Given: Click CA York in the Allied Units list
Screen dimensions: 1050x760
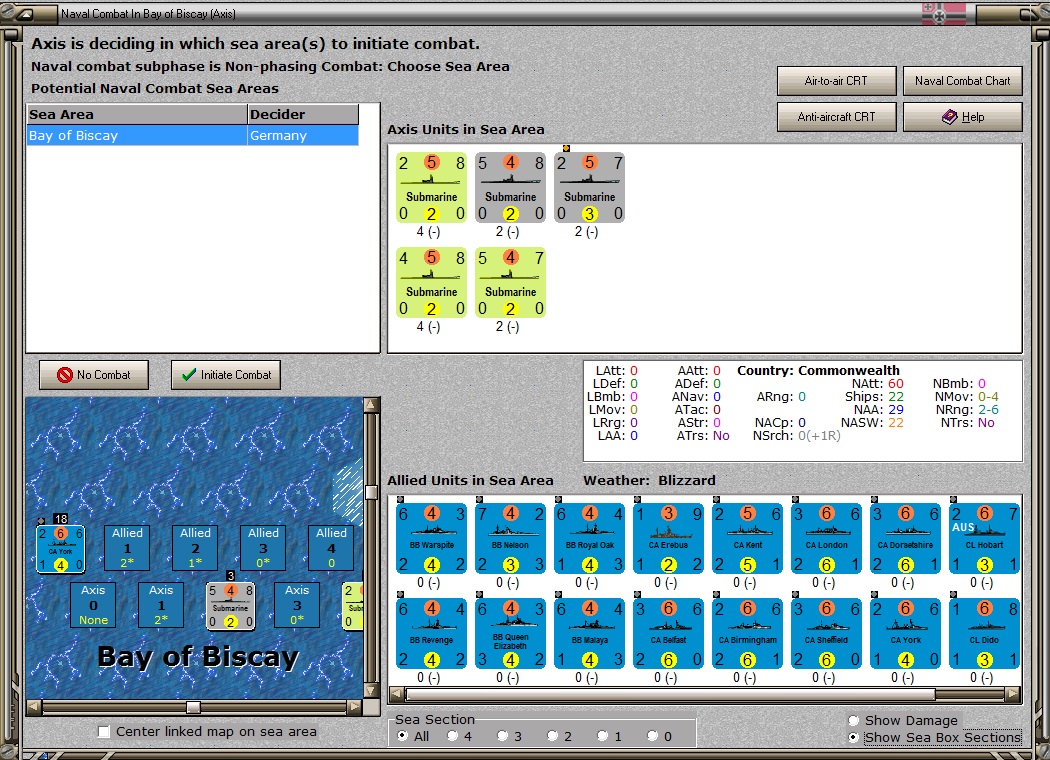Looking at the screenshot, I should coord(905,634).
